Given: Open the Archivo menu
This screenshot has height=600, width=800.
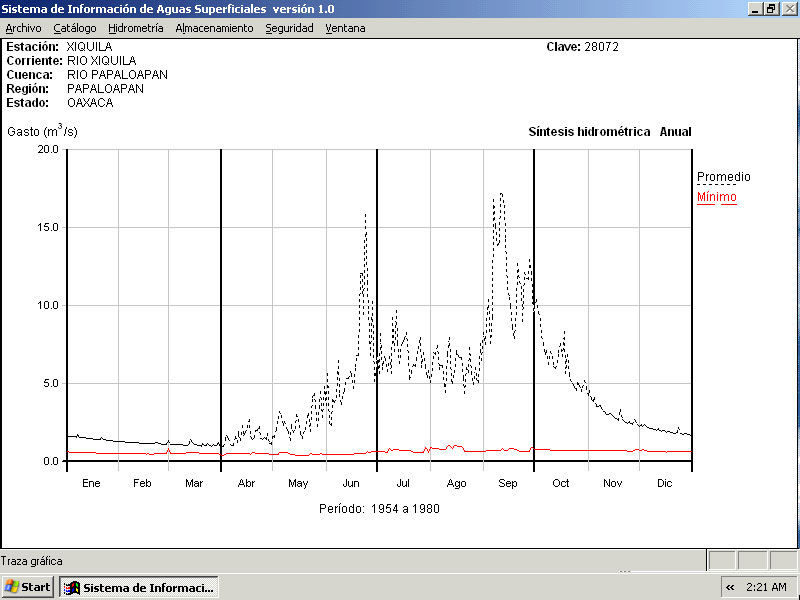Looking at the screenshot, I should point(24,28).
